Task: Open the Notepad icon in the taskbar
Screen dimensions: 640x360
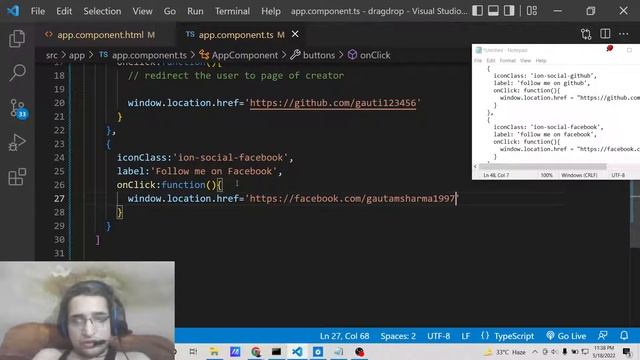Action: tap(339, 352)
